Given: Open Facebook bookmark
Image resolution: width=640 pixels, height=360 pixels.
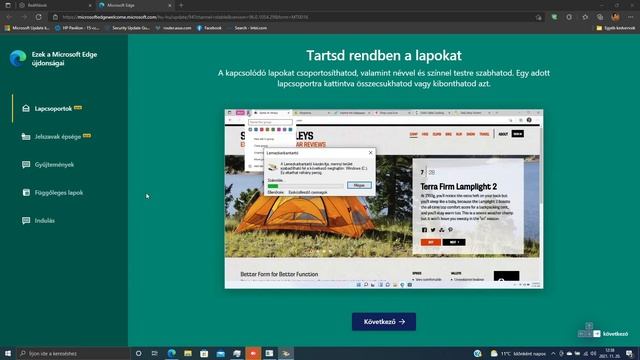Looking at the screenshot, I should (209, 28).
